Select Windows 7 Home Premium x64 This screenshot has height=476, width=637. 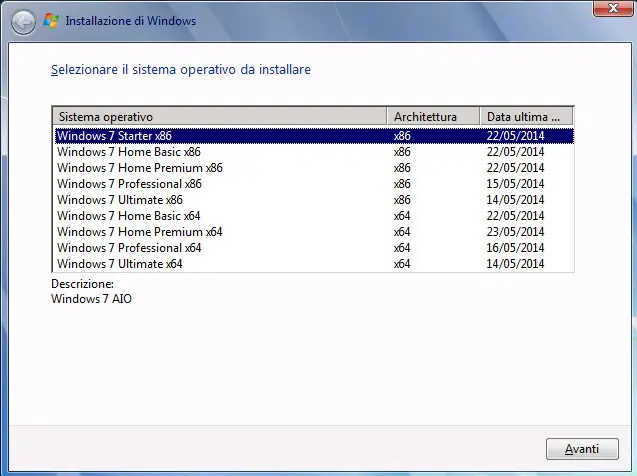(x=314, y=232)
